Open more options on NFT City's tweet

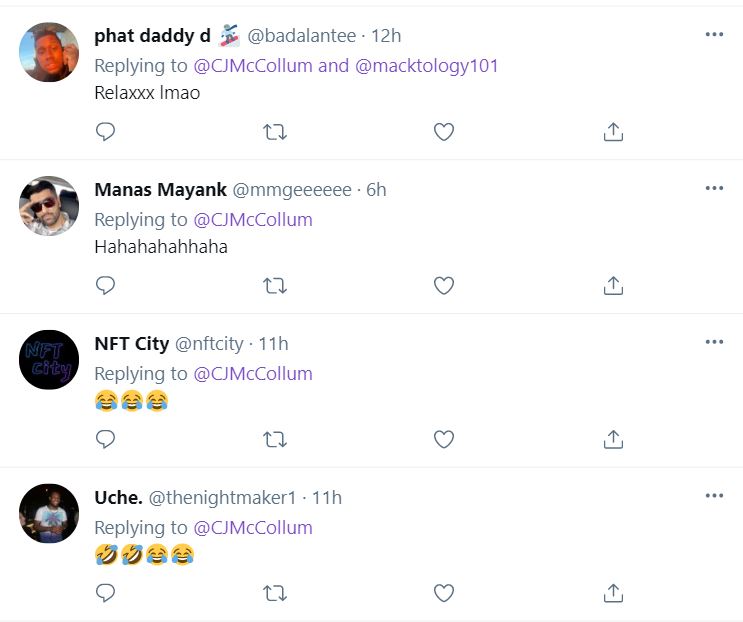coord(714,342)
